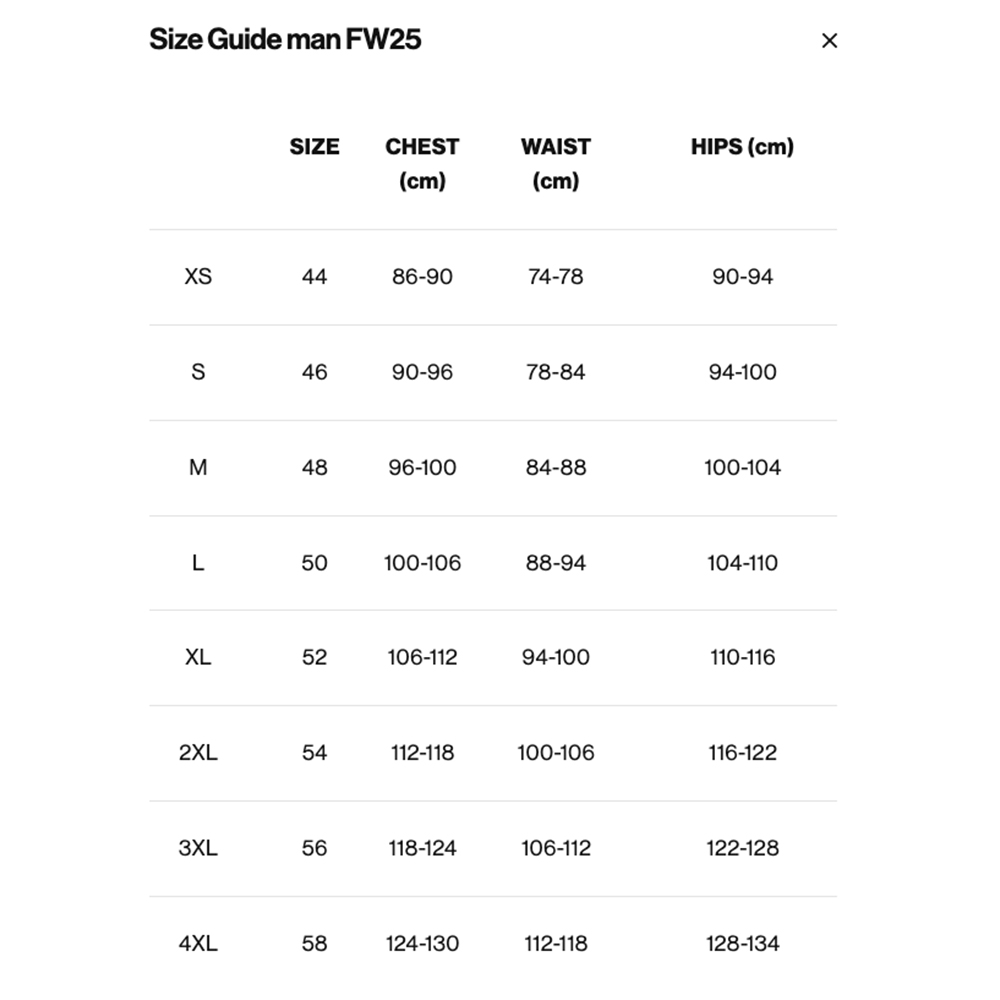Select the 2XL size row label
The image size is (1000, 1000).
[198, 752]
